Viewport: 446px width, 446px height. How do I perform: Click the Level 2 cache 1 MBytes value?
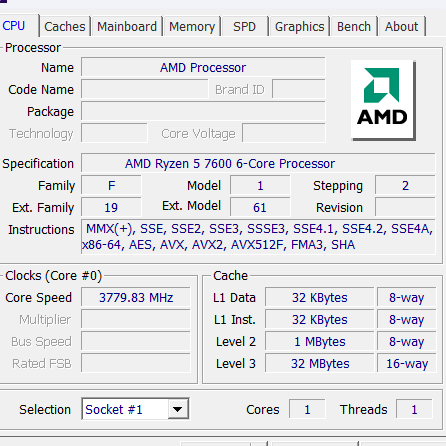pyautogui.click(x=320, y=341)
